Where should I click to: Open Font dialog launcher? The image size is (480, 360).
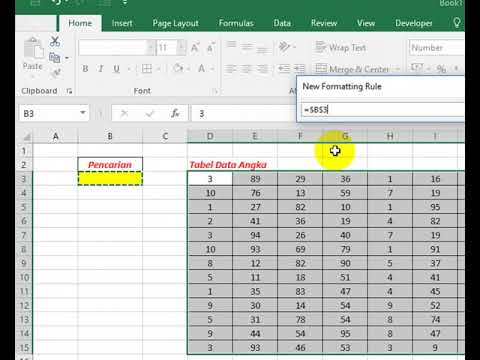point(215,91)
